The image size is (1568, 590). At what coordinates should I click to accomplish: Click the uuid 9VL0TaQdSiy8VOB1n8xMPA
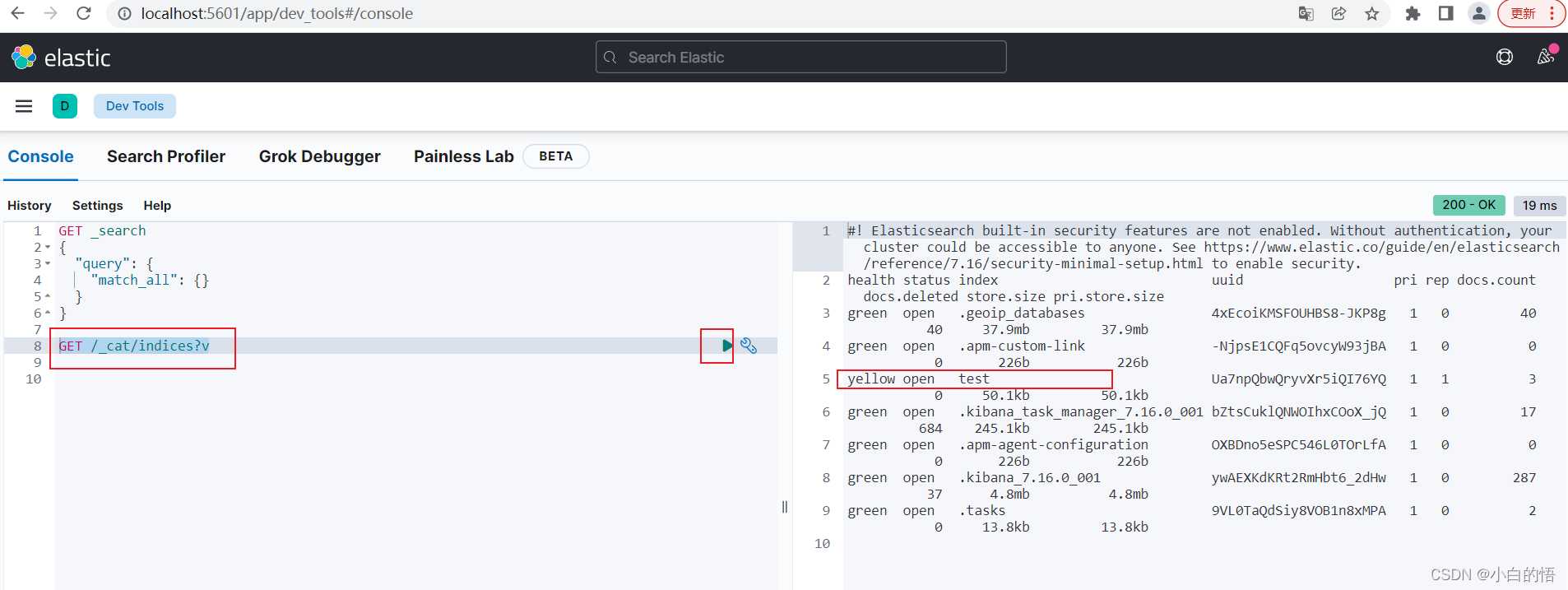click(x=1298, y=510)
